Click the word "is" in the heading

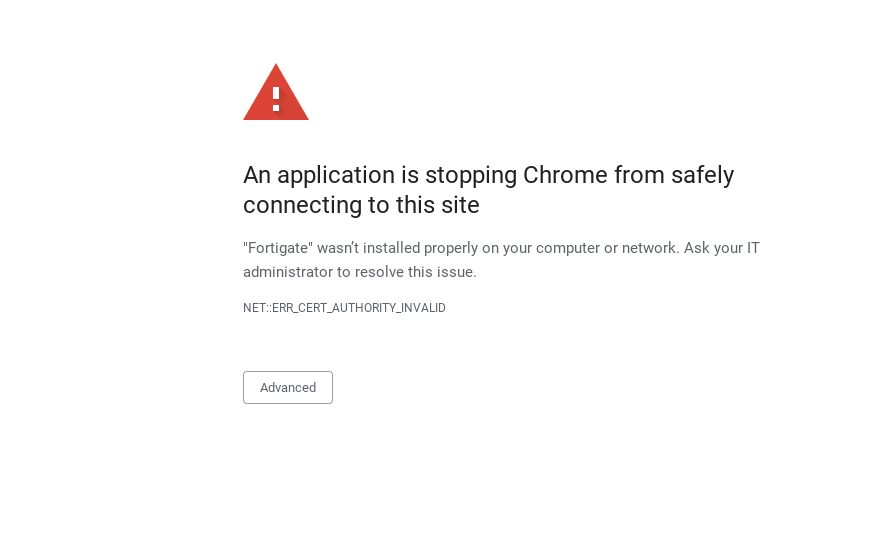tap(410, 175)
